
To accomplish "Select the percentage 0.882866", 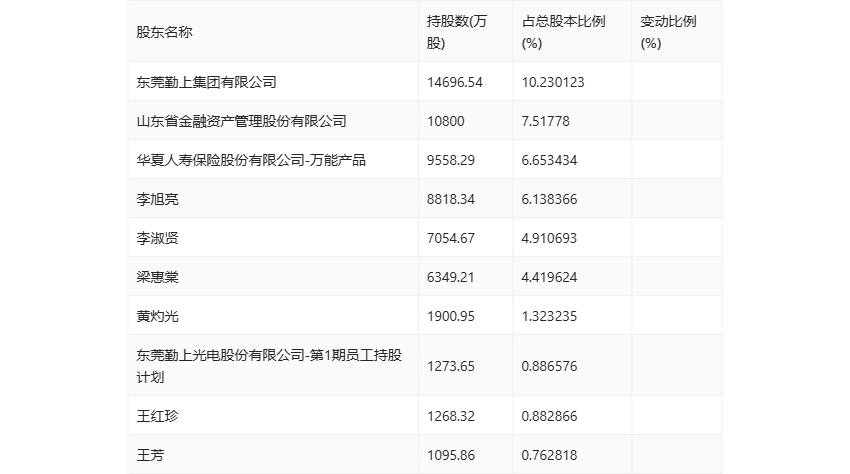I will tap(549, 416).
